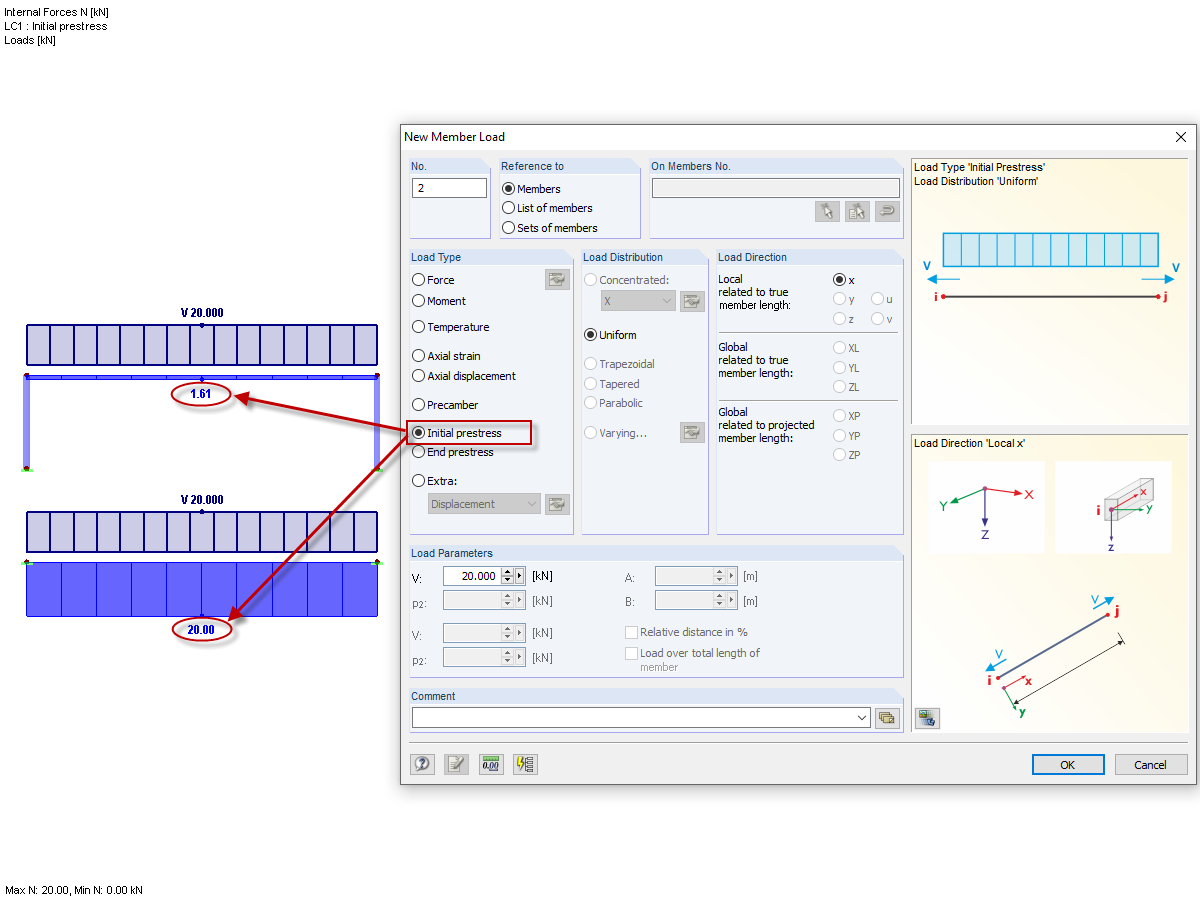Select members graphically using pointer pick icon
This screenshot has width=1200, height=900.
click(x=827, y=211)
